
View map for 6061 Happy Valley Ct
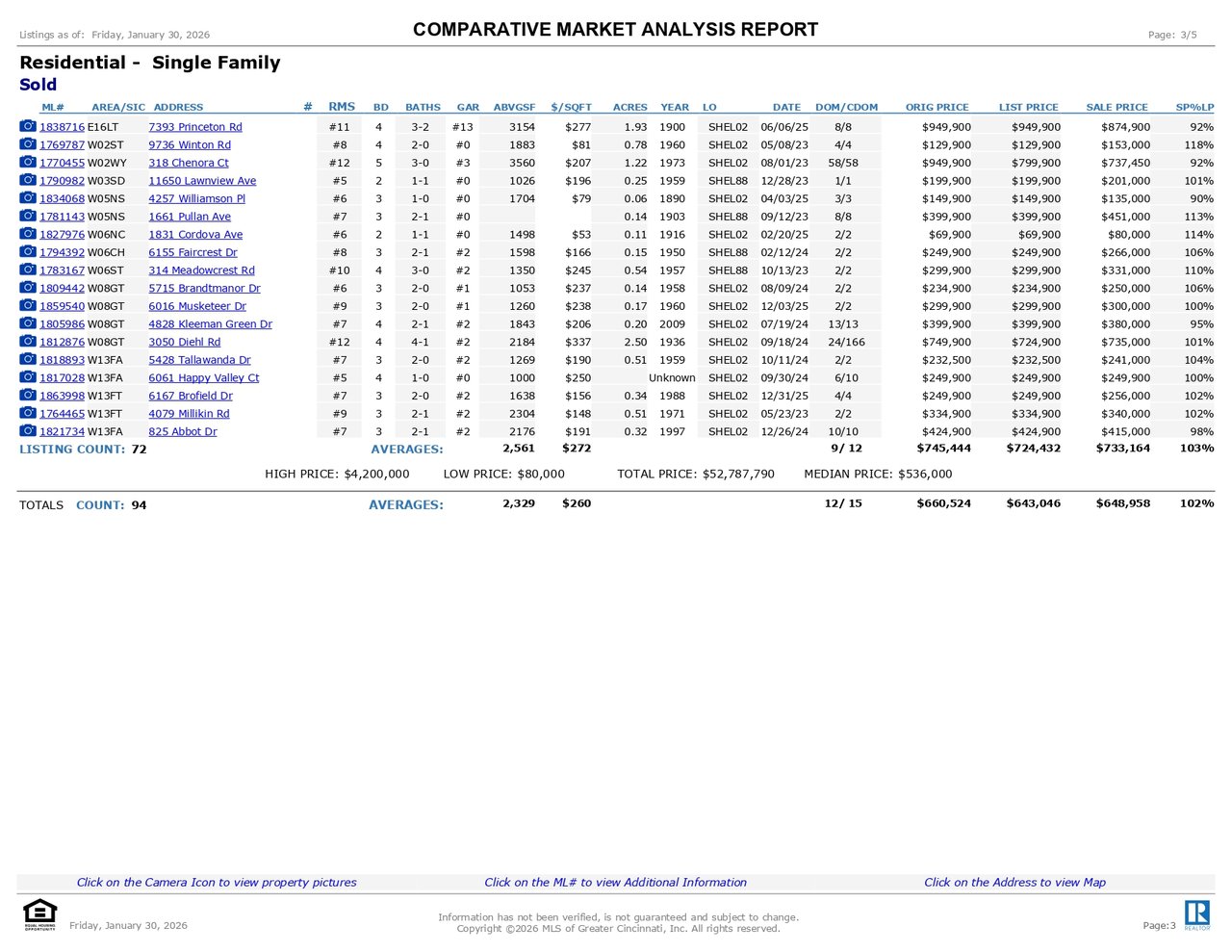[x=203, y=378]
